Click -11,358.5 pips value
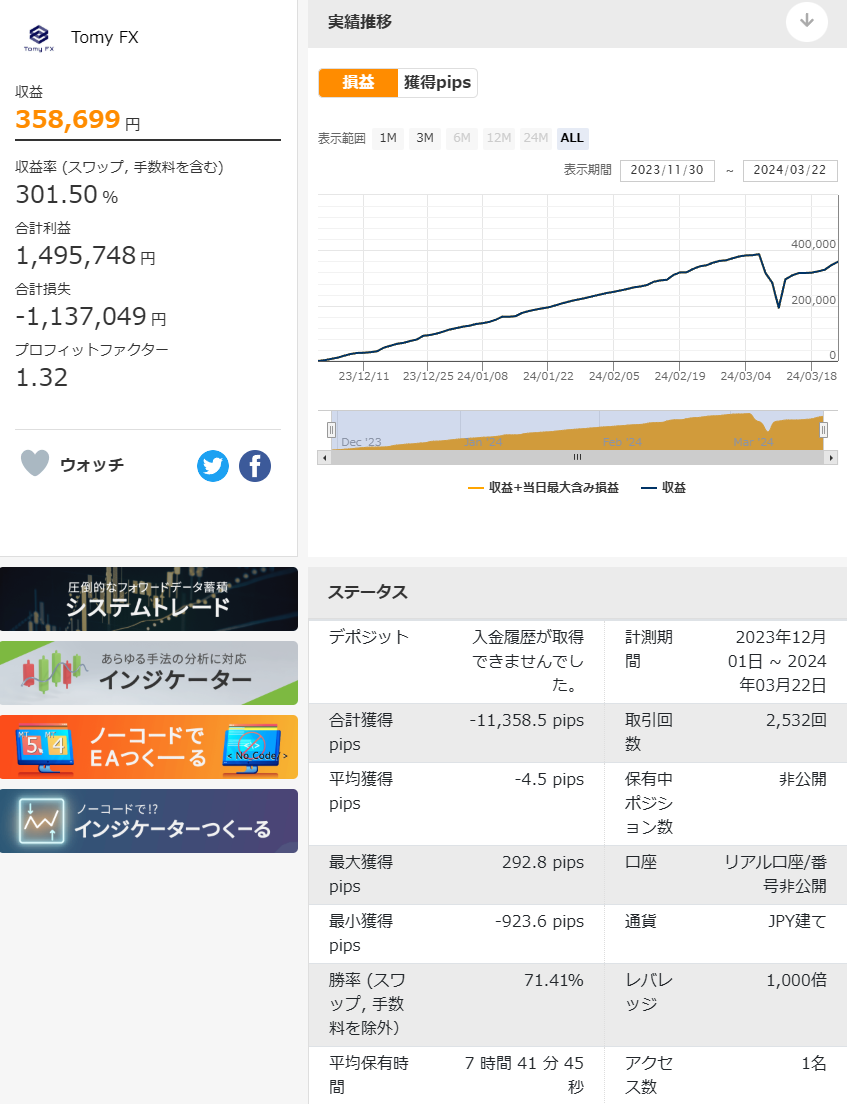This screenshot has height=1104, width=847. (x=527, y=720)
